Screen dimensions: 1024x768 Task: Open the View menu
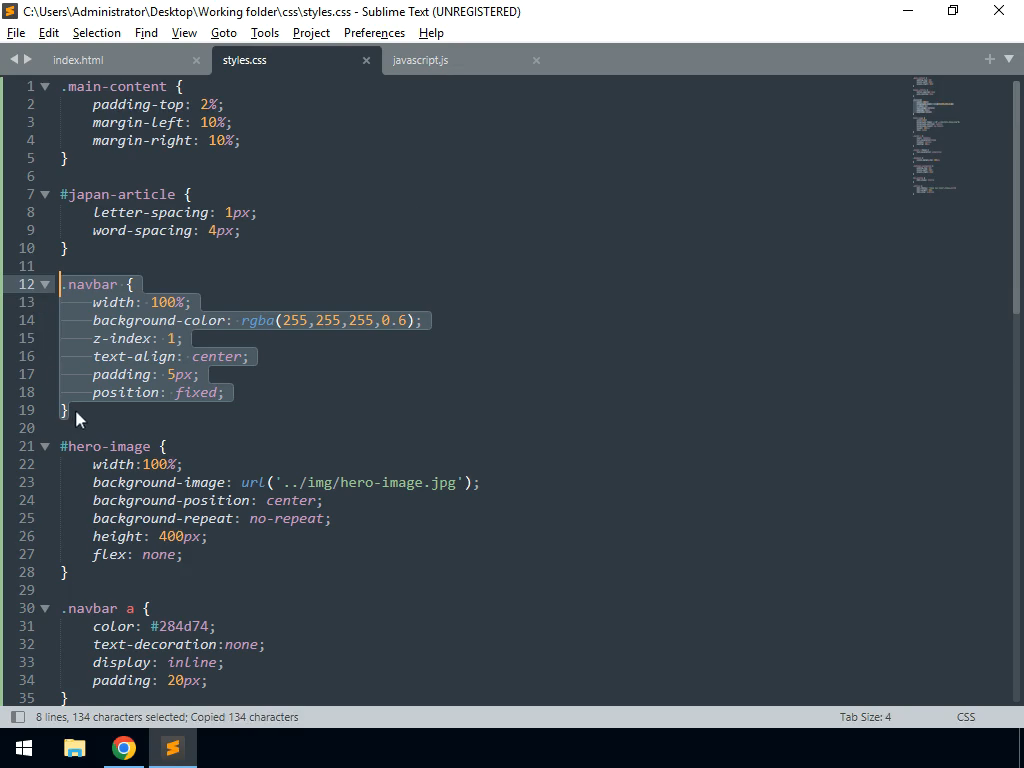point(184,33)
